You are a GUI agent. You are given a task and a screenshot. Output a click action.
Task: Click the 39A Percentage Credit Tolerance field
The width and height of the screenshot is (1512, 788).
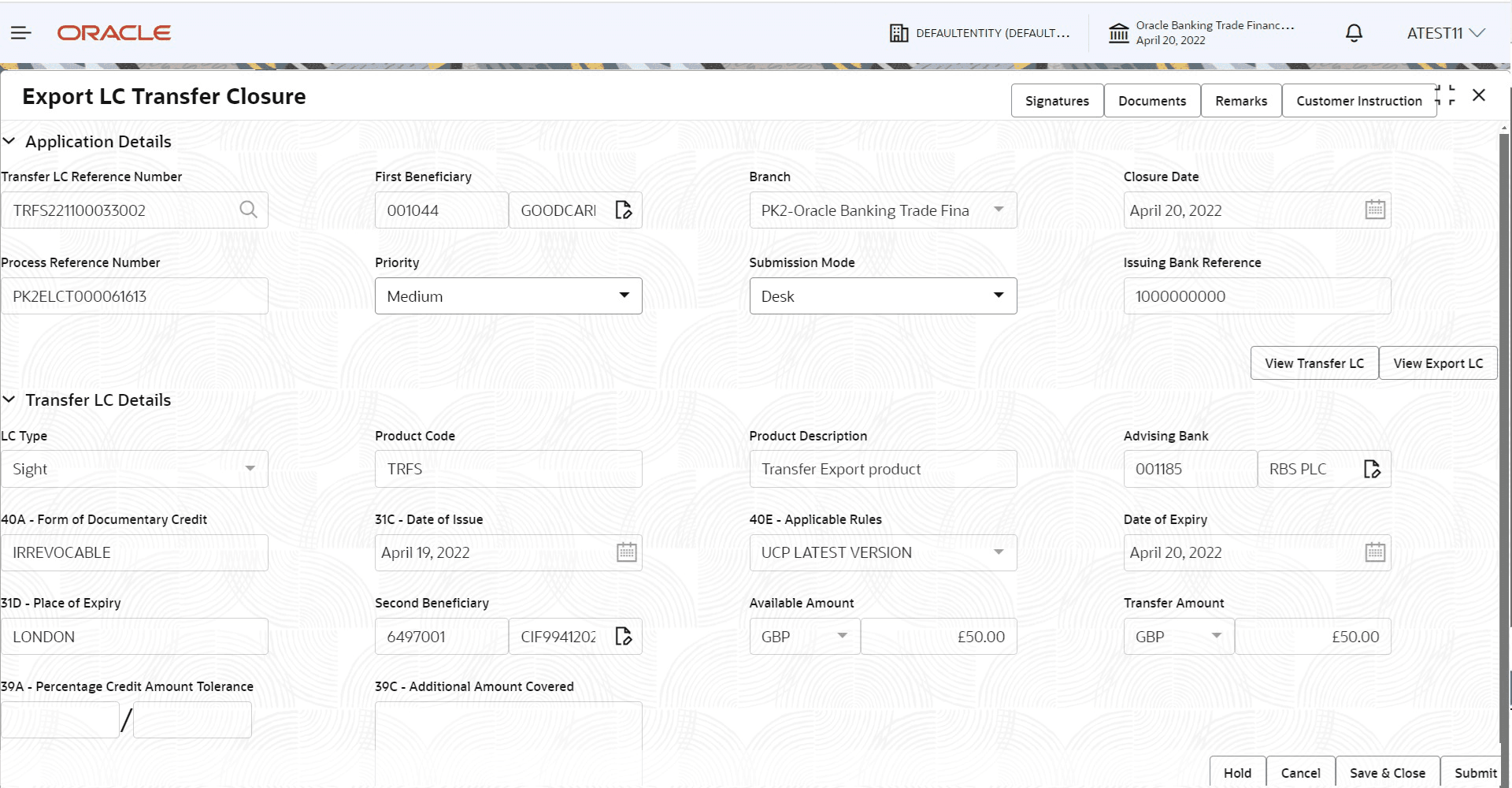click(x=59, y=719)
